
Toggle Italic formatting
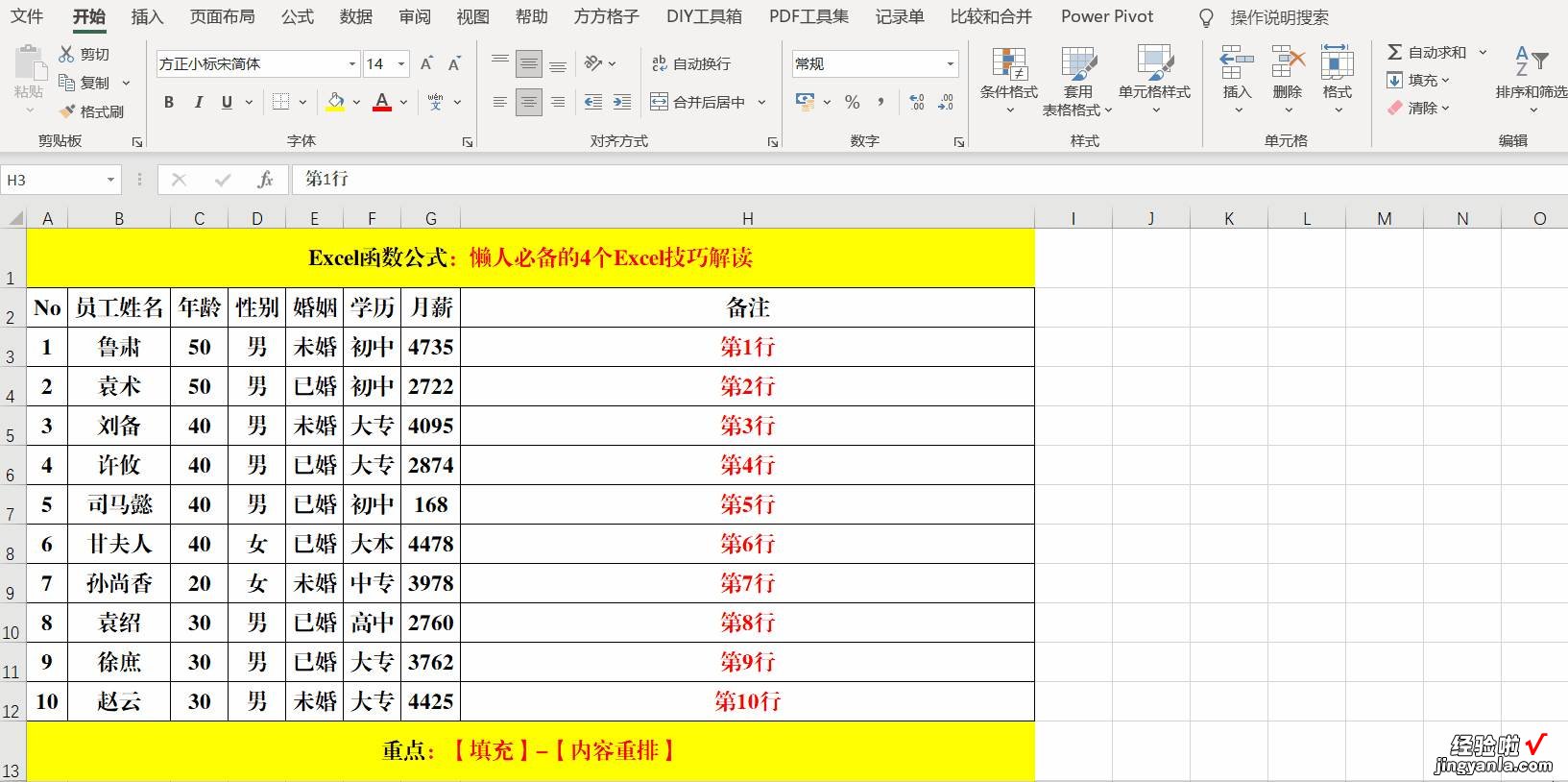click(x=198, y=102)
